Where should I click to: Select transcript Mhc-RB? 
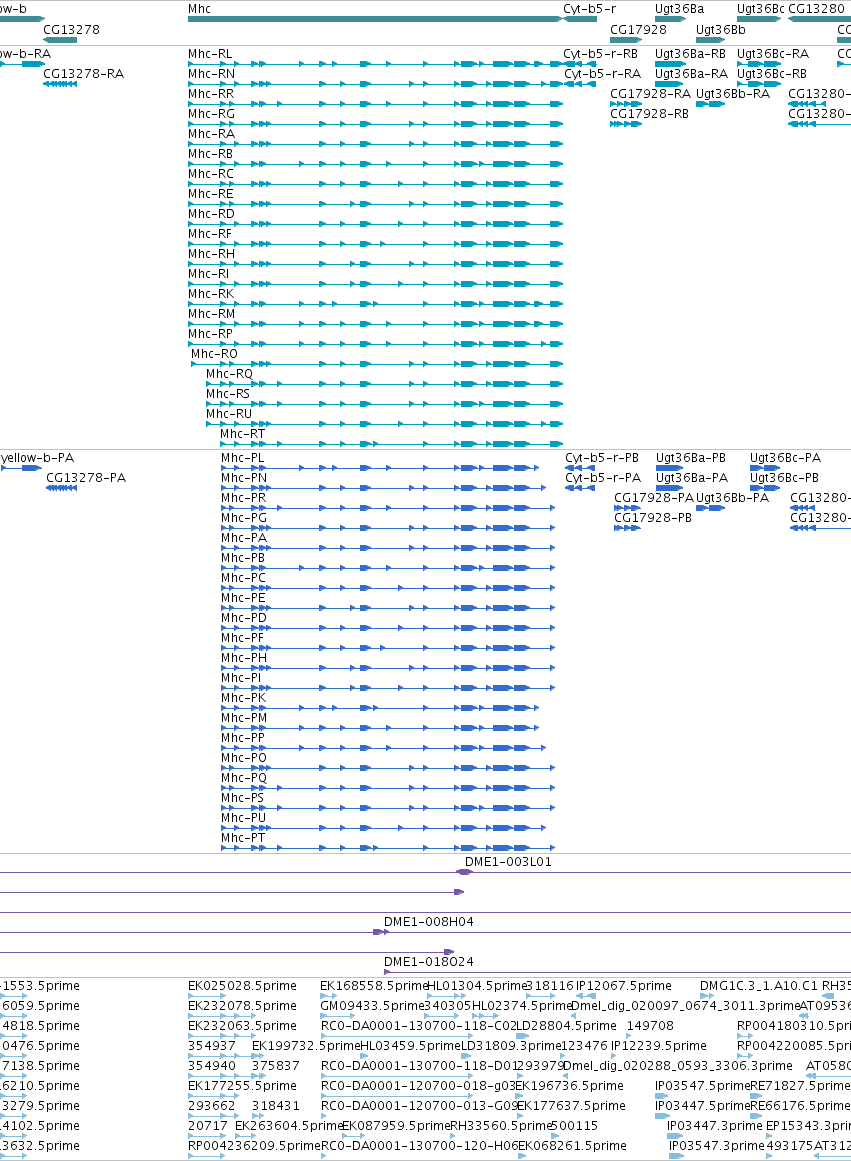[x=210, y=154]
